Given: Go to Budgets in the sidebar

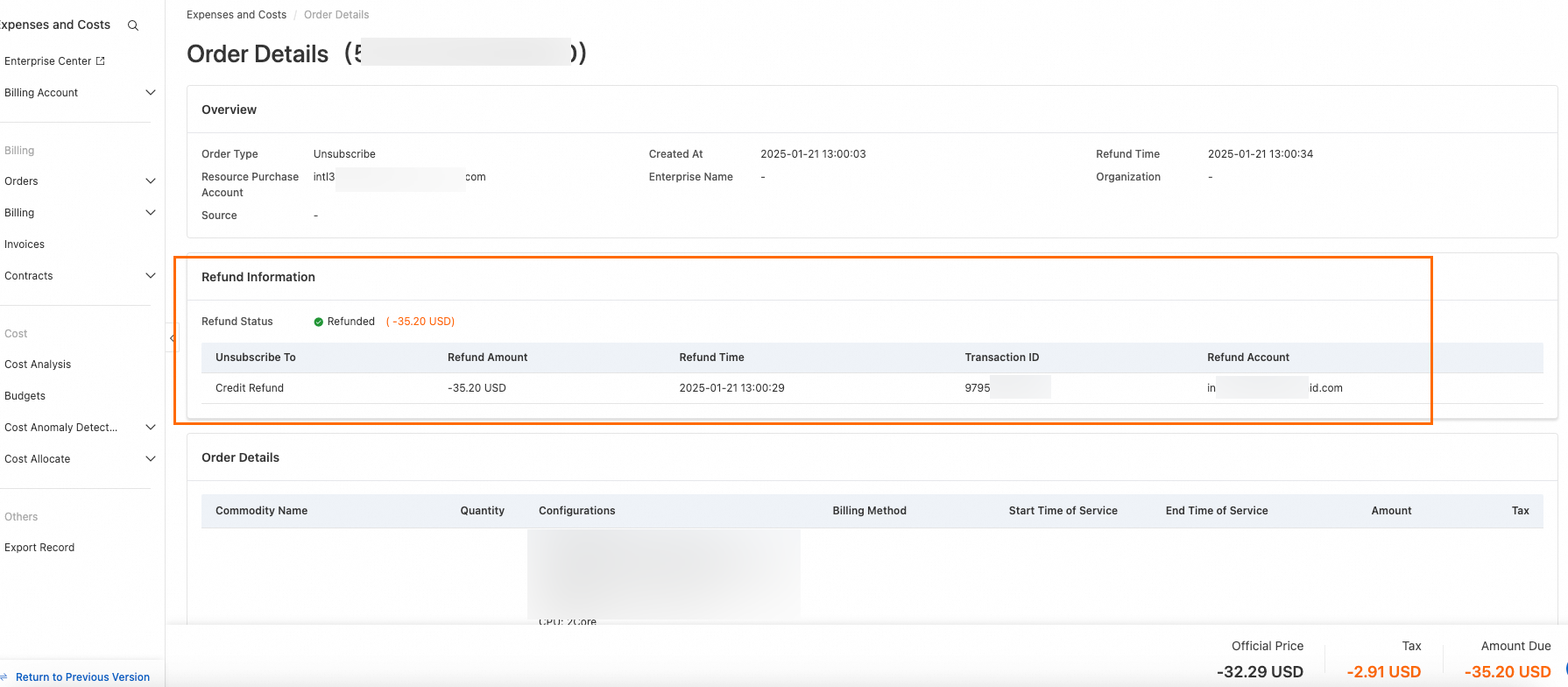Looking at the screenshot, I should point(25,396).
